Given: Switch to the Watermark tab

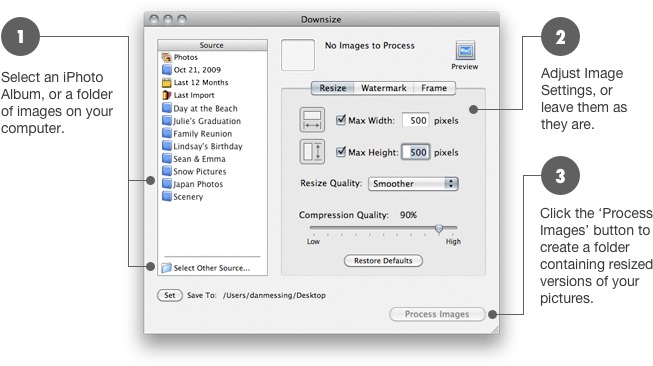Looking at the screenshot, I should [x=384, y=88].
